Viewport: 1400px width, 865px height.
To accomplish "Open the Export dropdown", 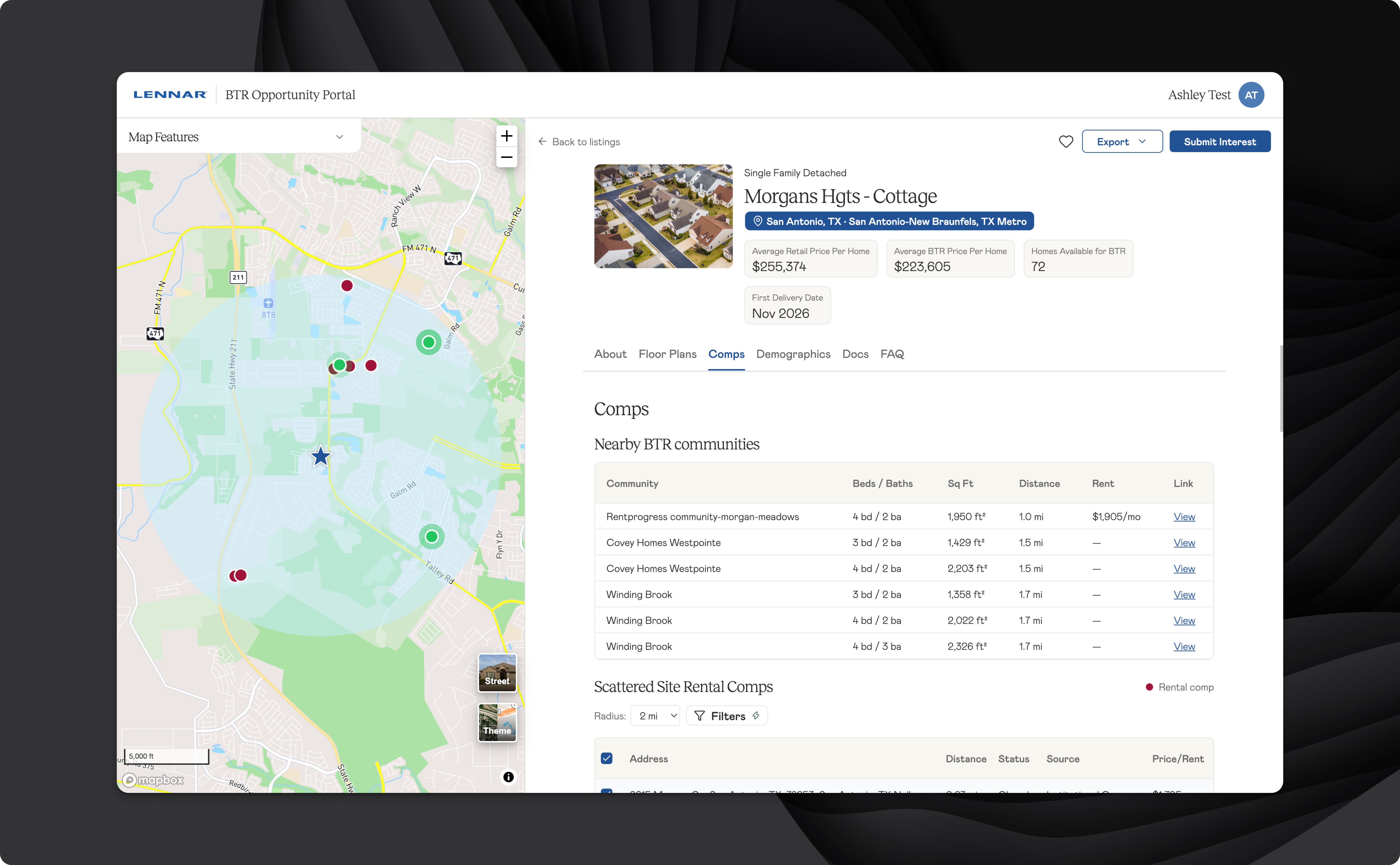I will pos(1122,141).
